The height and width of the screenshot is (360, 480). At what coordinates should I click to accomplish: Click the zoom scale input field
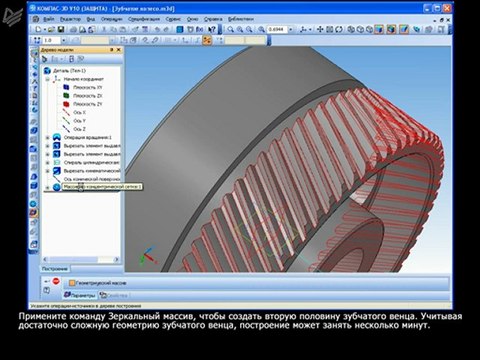point(277,30)
